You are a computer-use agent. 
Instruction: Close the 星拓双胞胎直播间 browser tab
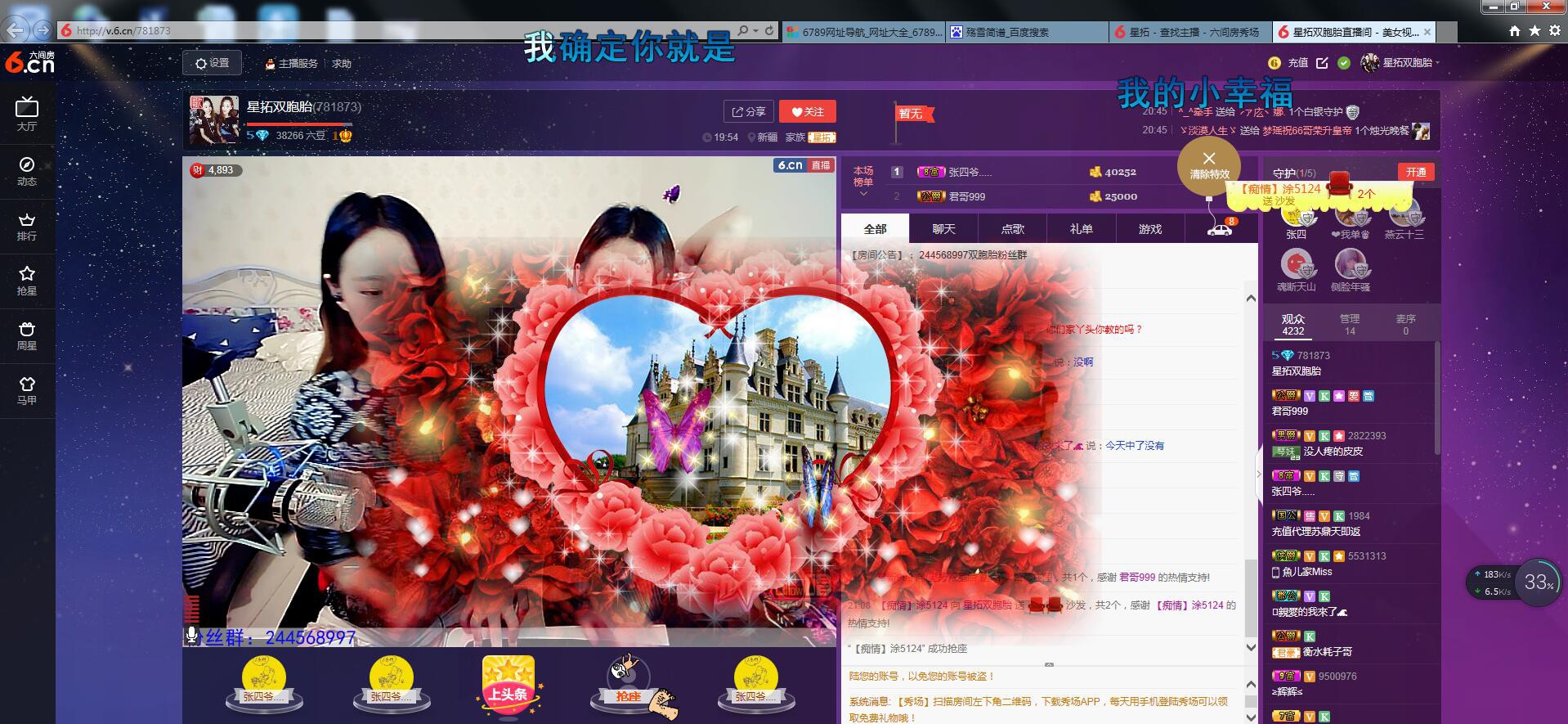tap(1427, 32)
